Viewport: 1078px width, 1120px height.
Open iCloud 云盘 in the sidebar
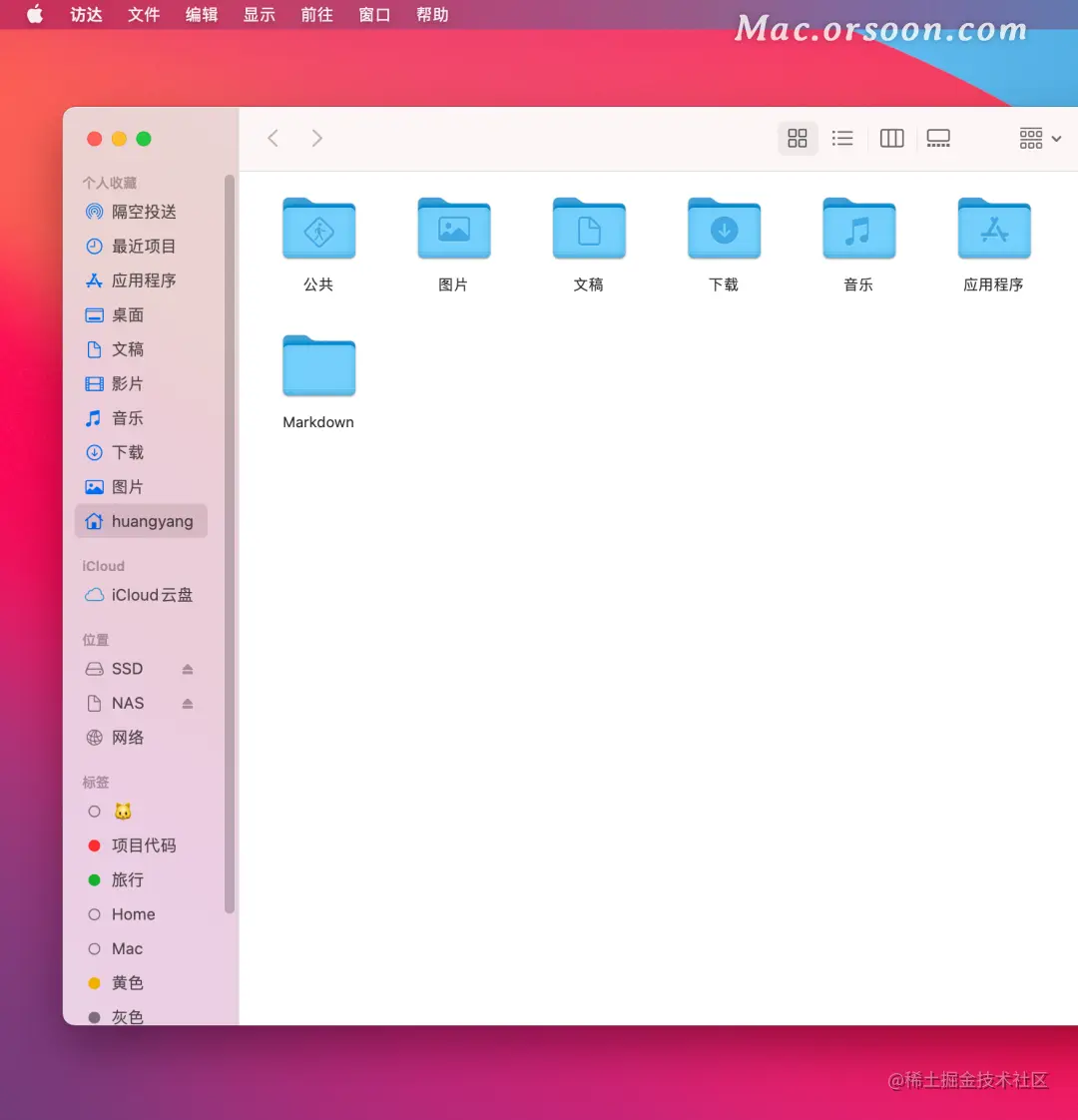point(142,595)
